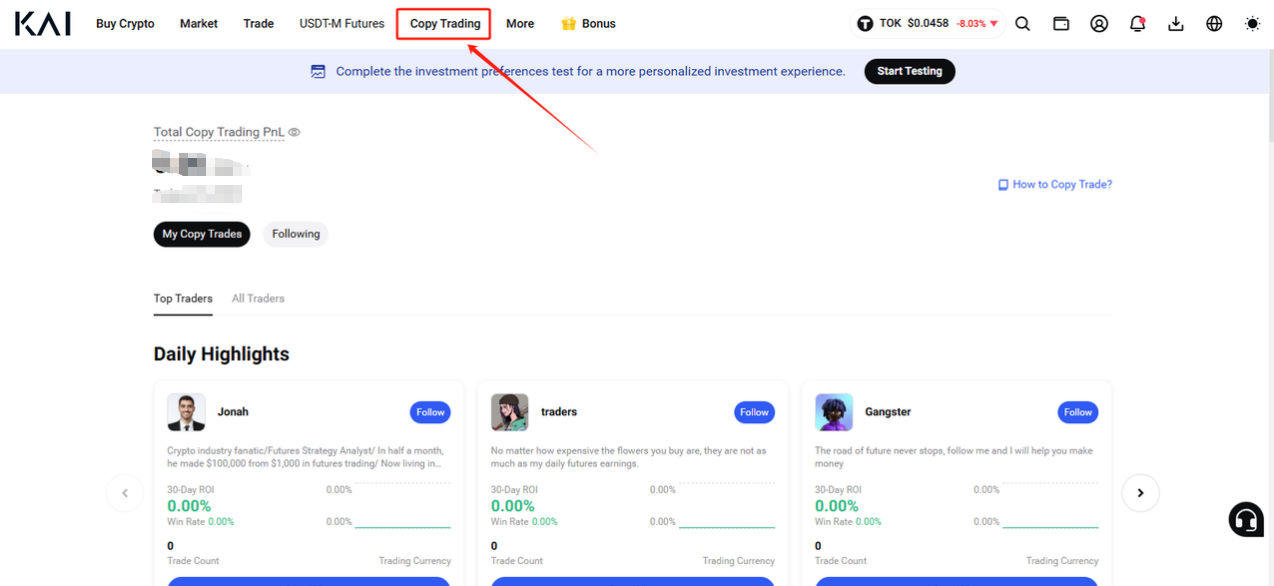Viewport: 1274px width, 586px height.
Task: Open the search magnifier icon
Action: [1022, 23]
